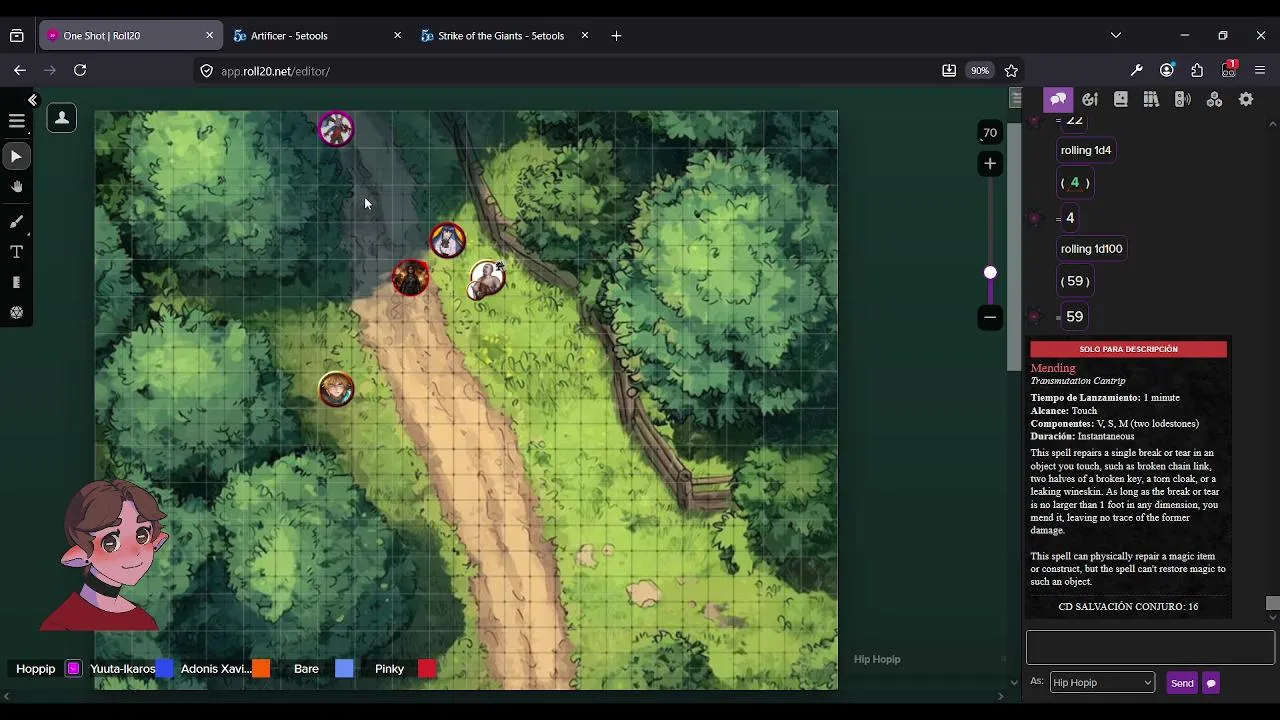Click the chat panel vertical scrollbar
1280x720 pixels.
click(x=1272, y=603)
